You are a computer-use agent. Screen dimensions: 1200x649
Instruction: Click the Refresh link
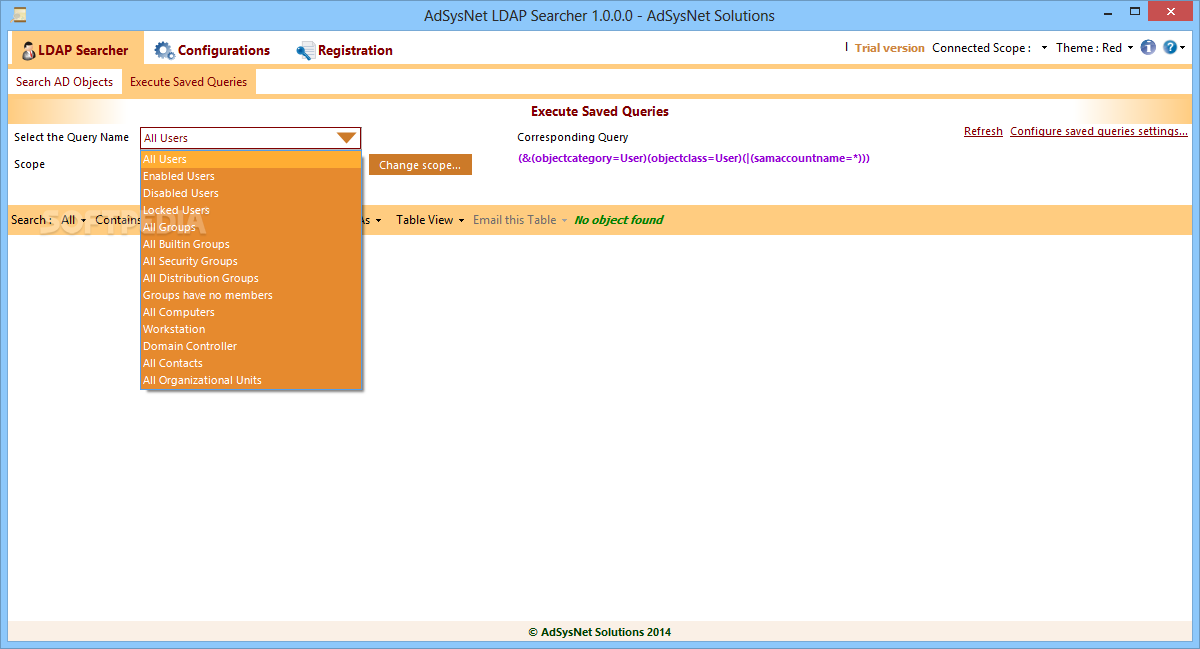(x=983, y=131)
